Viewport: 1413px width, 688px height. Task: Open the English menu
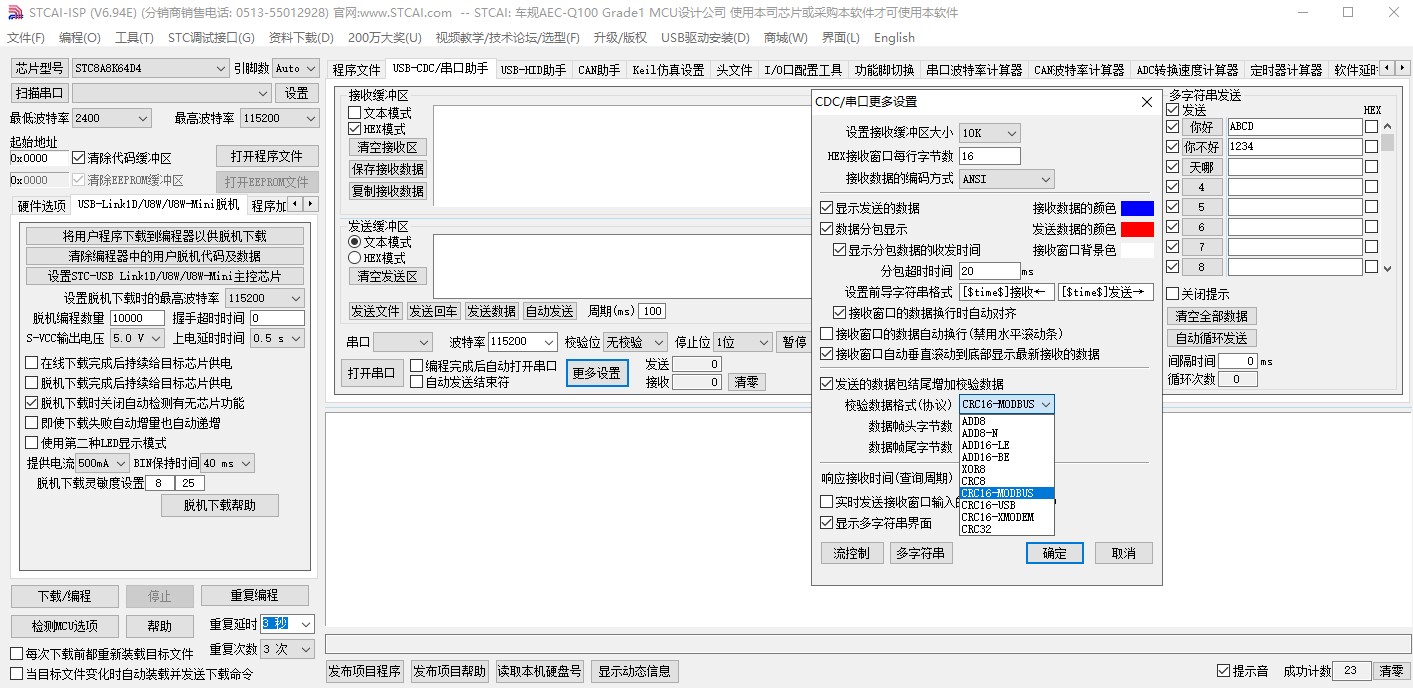pos(894,38)
